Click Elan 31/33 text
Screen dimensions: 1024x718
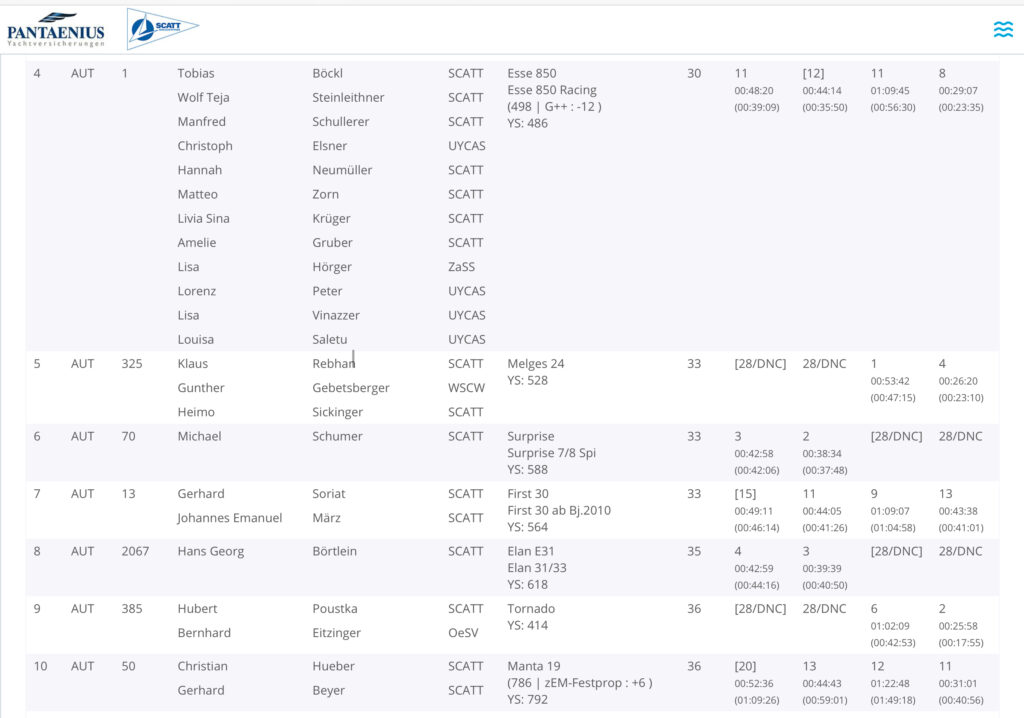click(537, 568)
